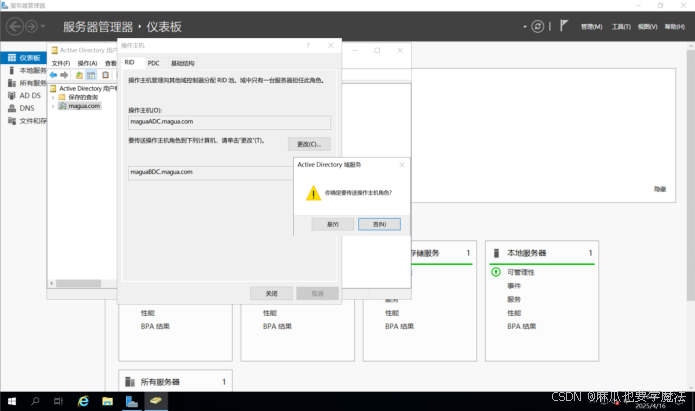Image resolution: width=695 pixels, height=411 pixels.
Task: Open the notifications flag in Server Manager
Action: click(563, 26)
